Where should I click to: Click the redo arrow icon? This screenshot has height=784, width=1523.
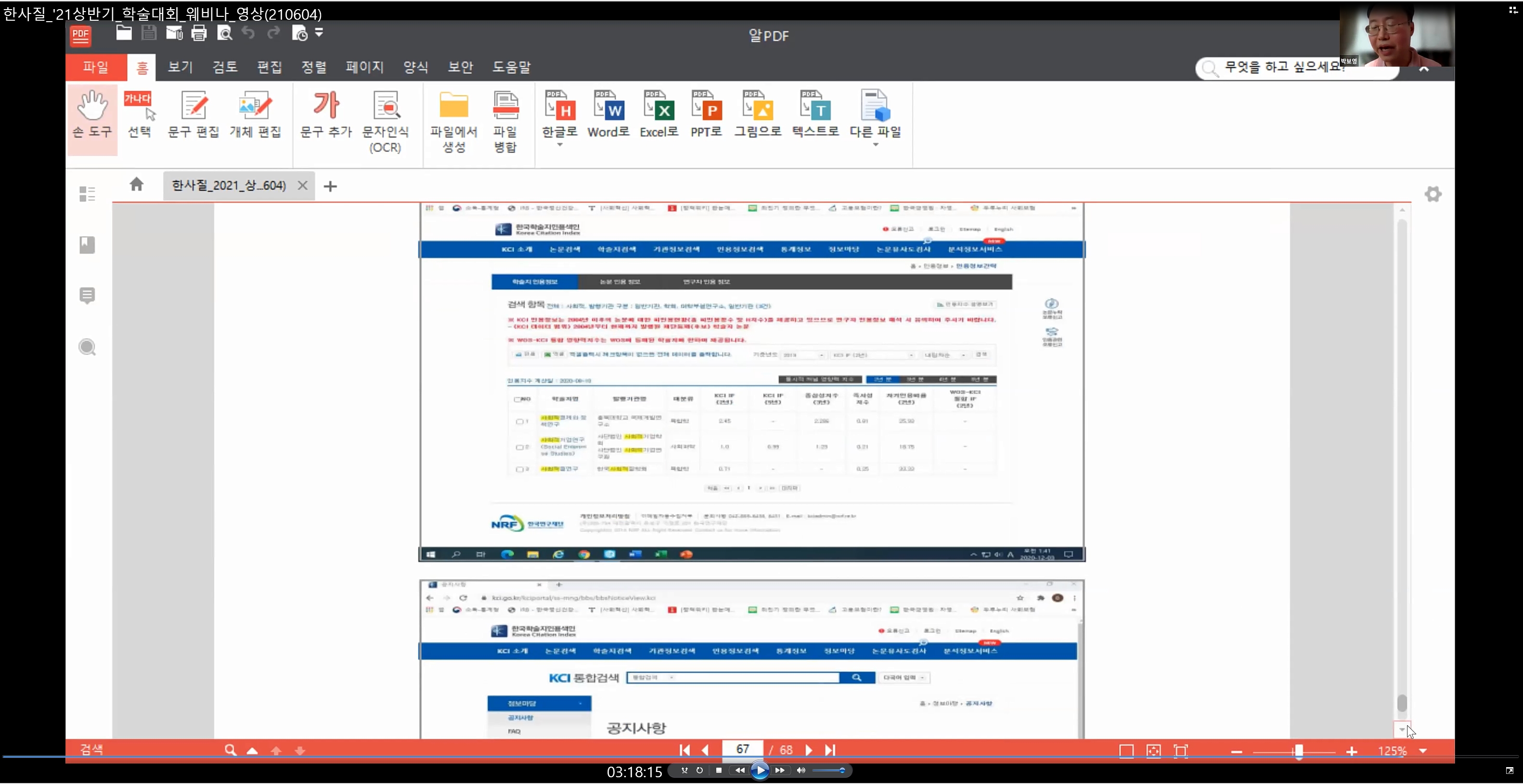tap(272, 33)
